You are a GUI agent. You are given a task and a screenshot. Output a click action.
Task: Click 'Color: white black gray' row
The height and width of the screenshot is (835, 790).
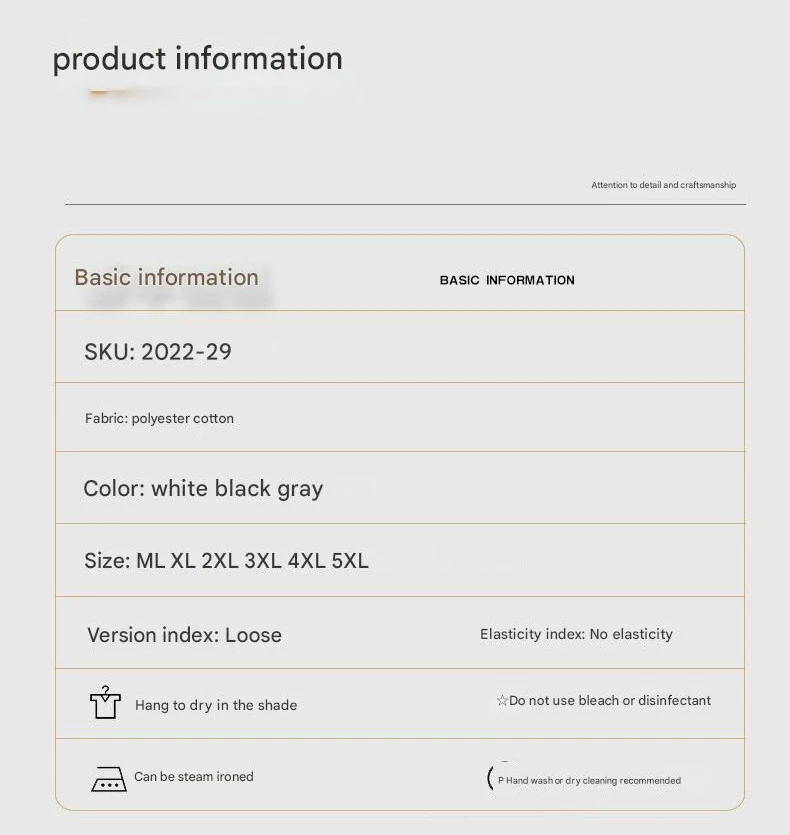pos(400,488)
